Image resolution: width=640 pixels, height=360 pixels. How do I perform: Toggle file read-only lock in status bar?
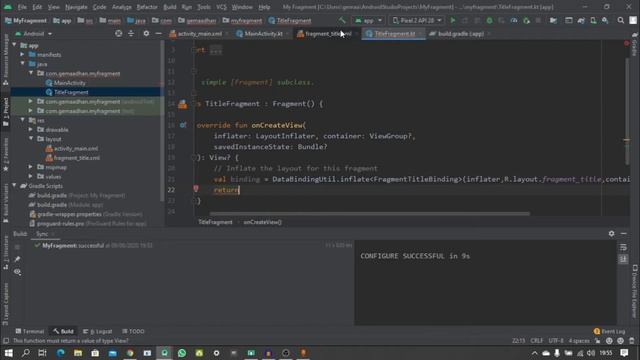point(598,341)
